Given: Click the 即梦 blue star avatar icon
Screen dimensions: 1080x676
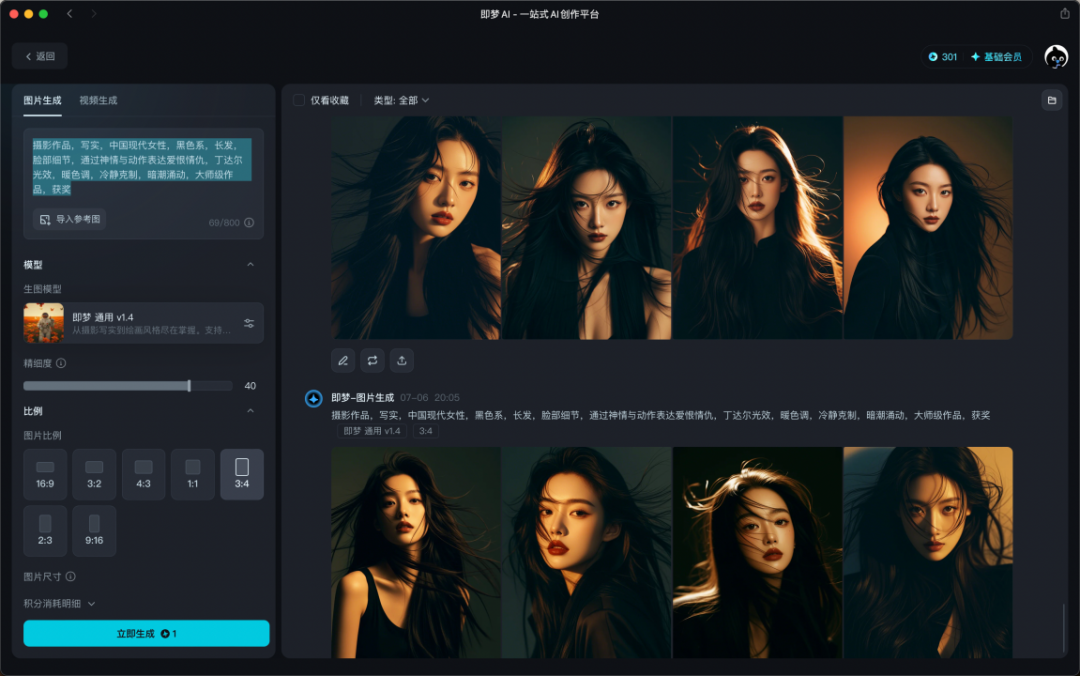Looking at the screenshot, I should coord(313,398).
